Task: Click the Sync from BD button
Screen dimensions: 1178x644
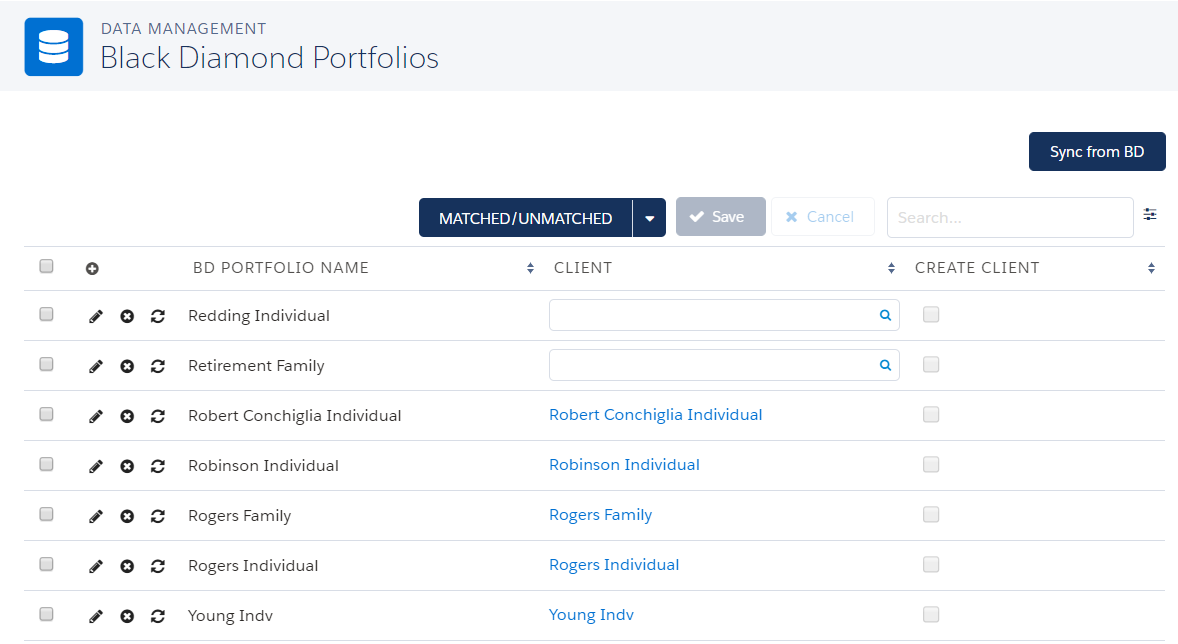Action: [1097, 152]
